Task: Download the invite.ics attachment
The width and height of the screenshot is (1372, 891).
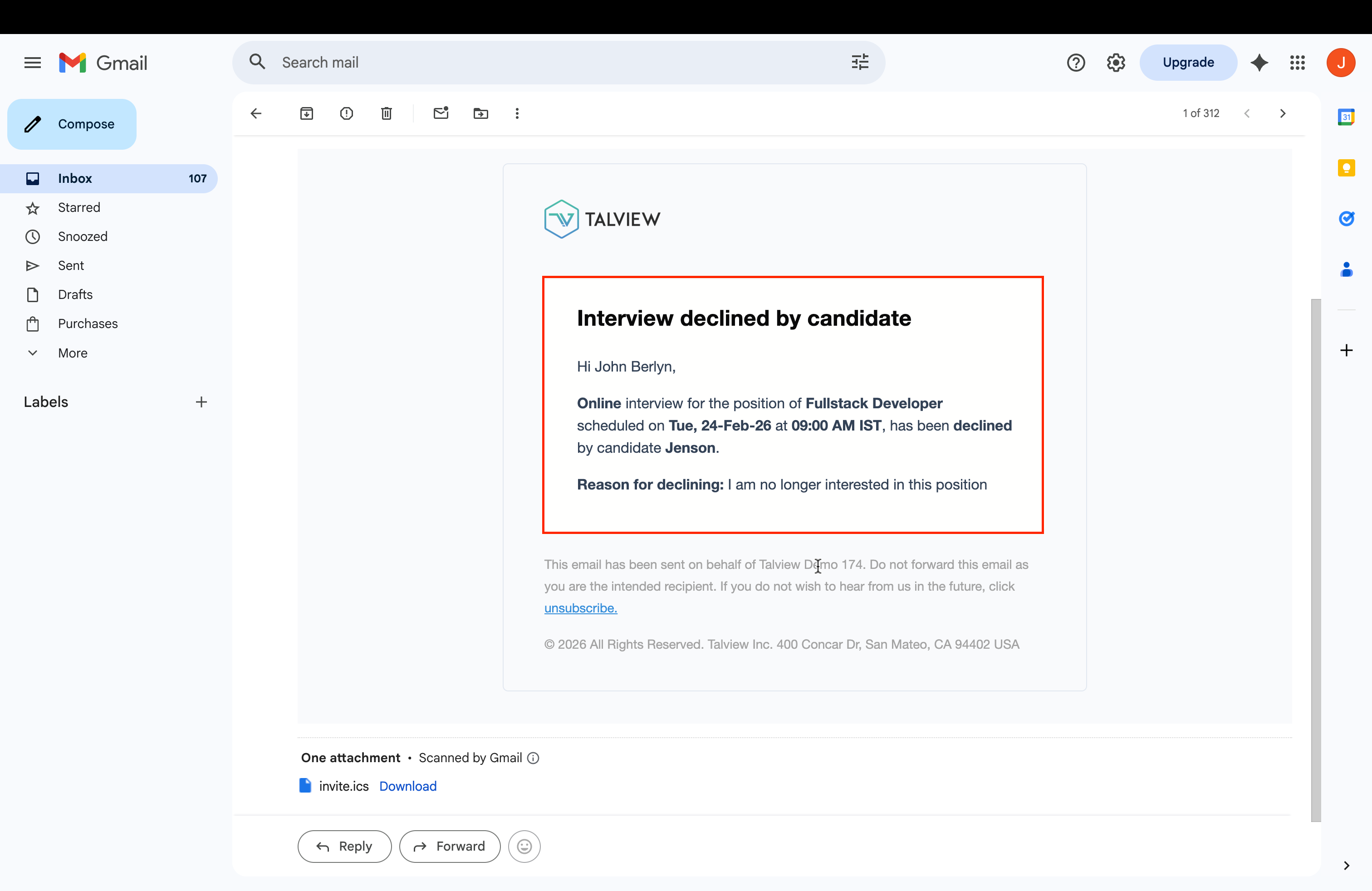Action: 407,786
